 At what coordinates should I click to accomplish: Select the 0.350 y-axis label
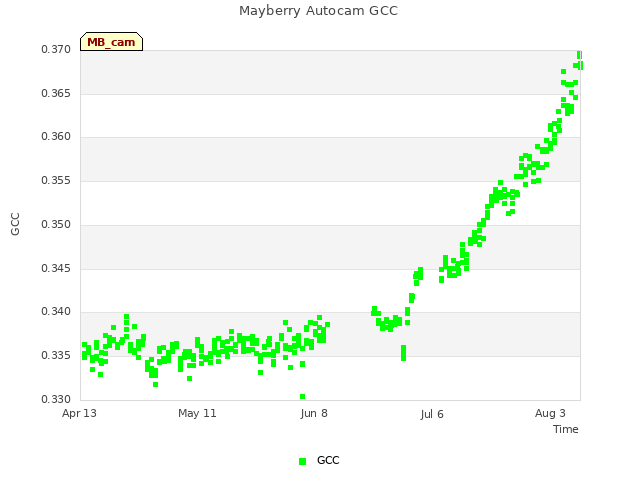click(56, 224)
